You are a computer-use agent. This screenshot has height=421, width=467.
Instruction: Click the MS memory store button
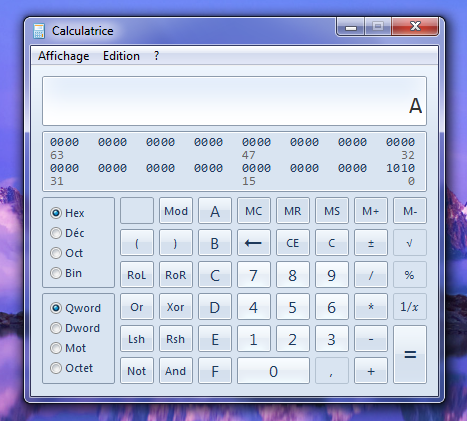[332, 211]
